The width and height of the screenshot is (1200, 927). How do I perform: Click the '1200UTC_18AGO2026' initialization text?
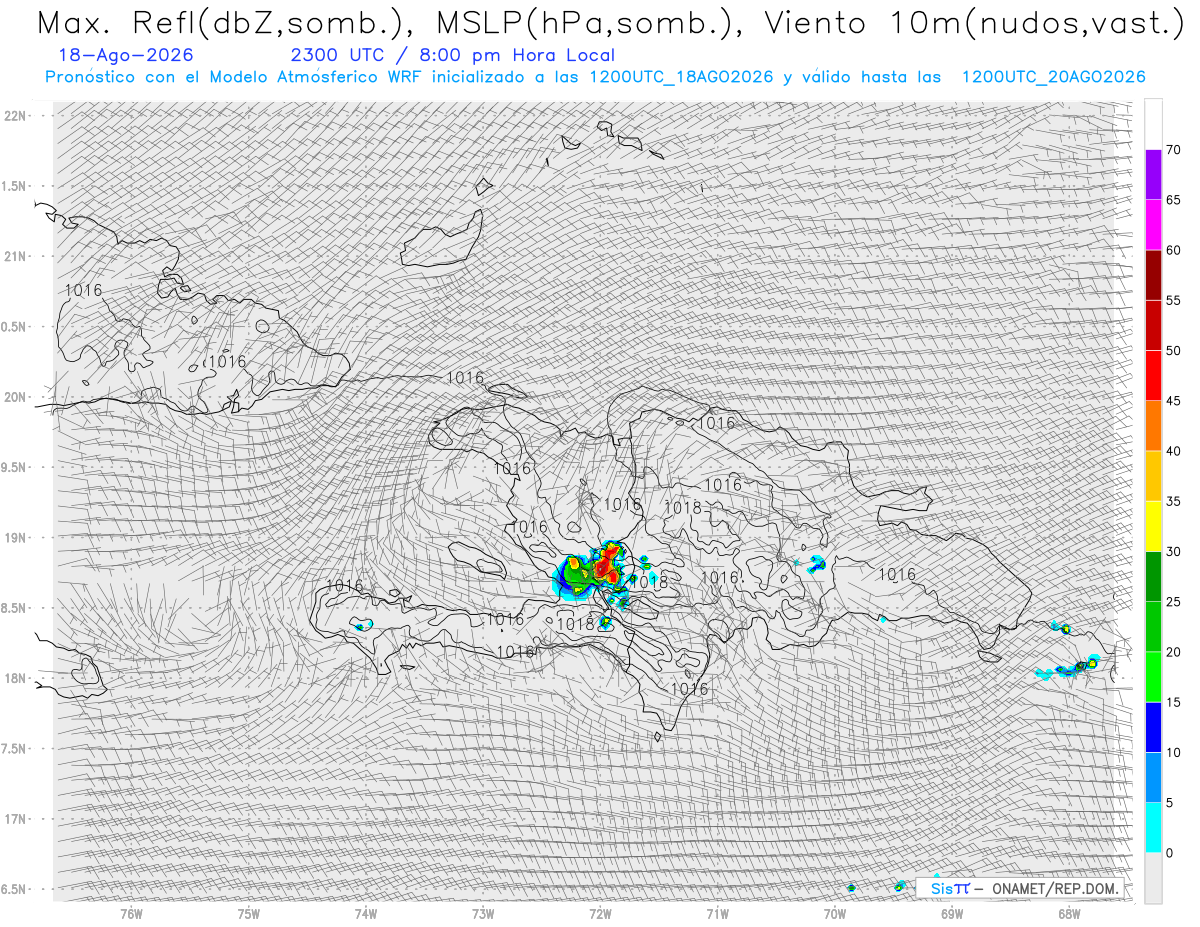pyautogui.click(x=681, y=77)
